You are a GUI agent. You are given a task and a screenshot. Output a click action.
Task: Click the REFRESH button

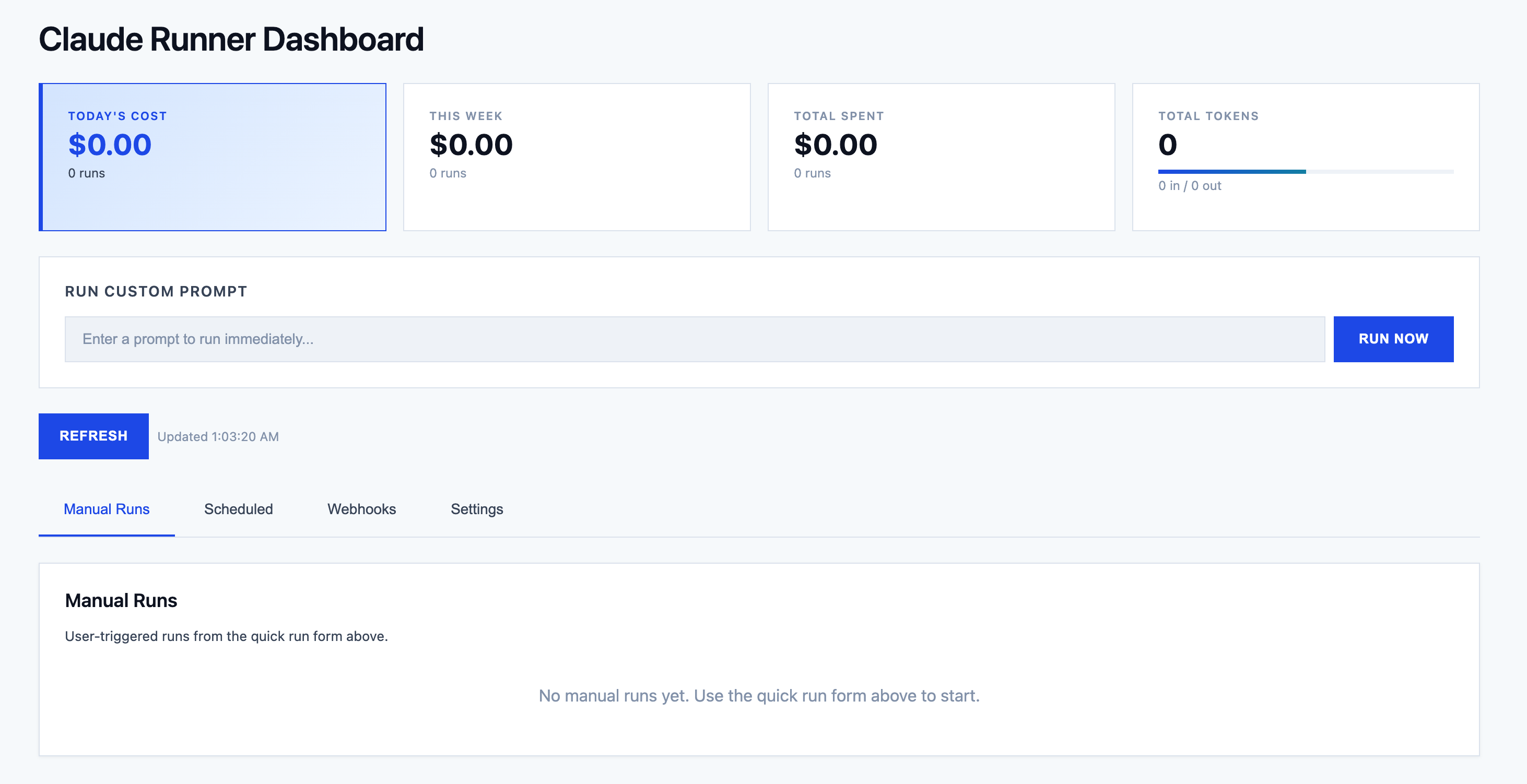[x=93, y=436]
